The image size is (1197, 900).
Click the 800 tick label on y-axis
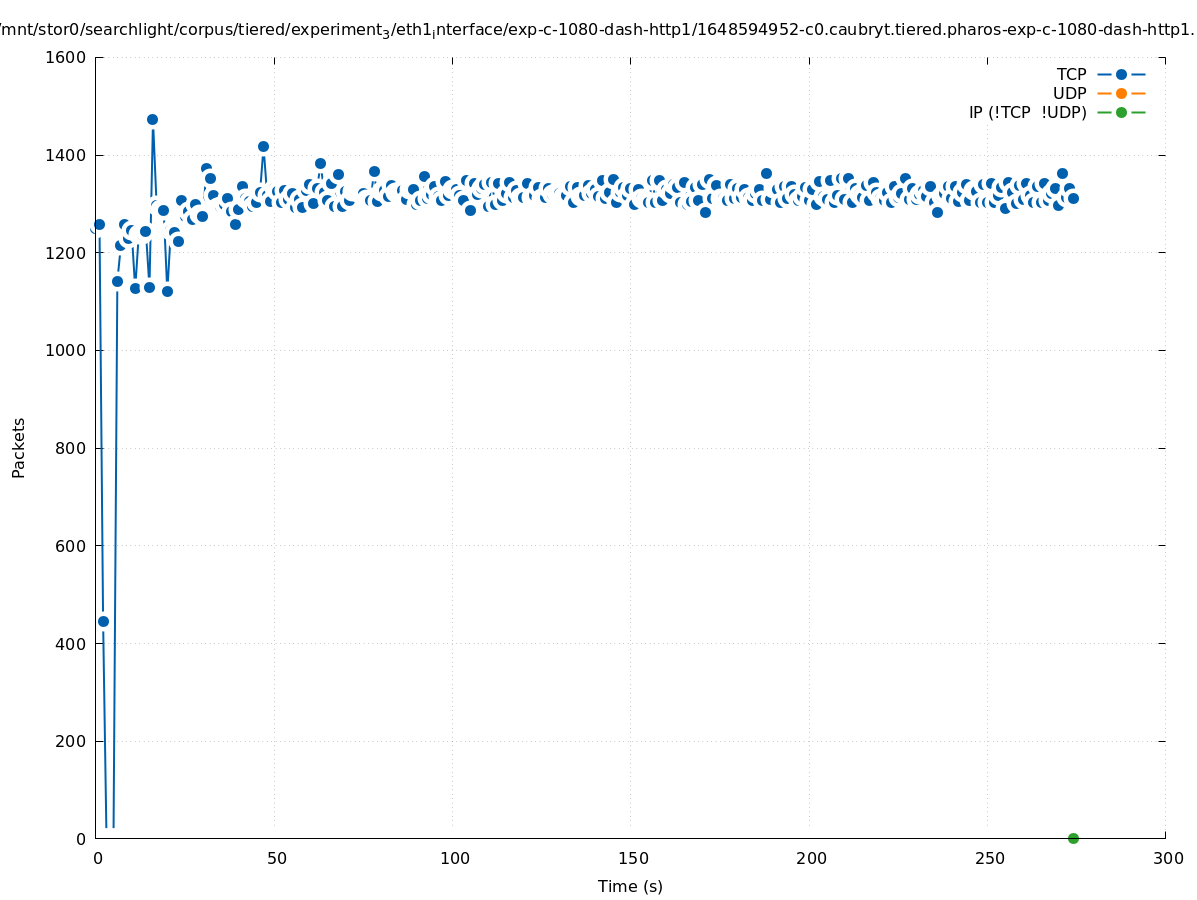tap(72, 448)
